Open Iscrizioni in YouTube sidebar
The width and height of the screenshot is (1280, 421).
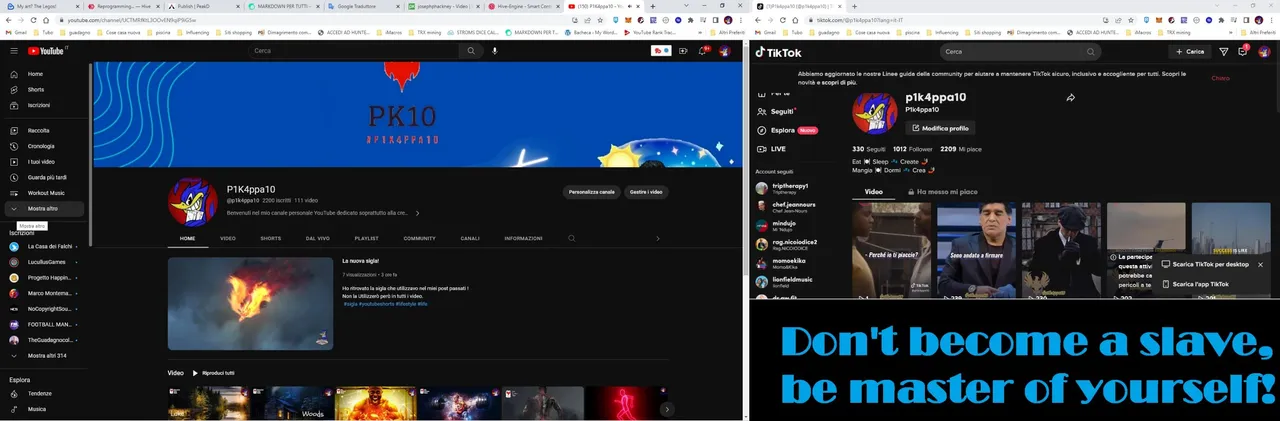tap(45, 104)
